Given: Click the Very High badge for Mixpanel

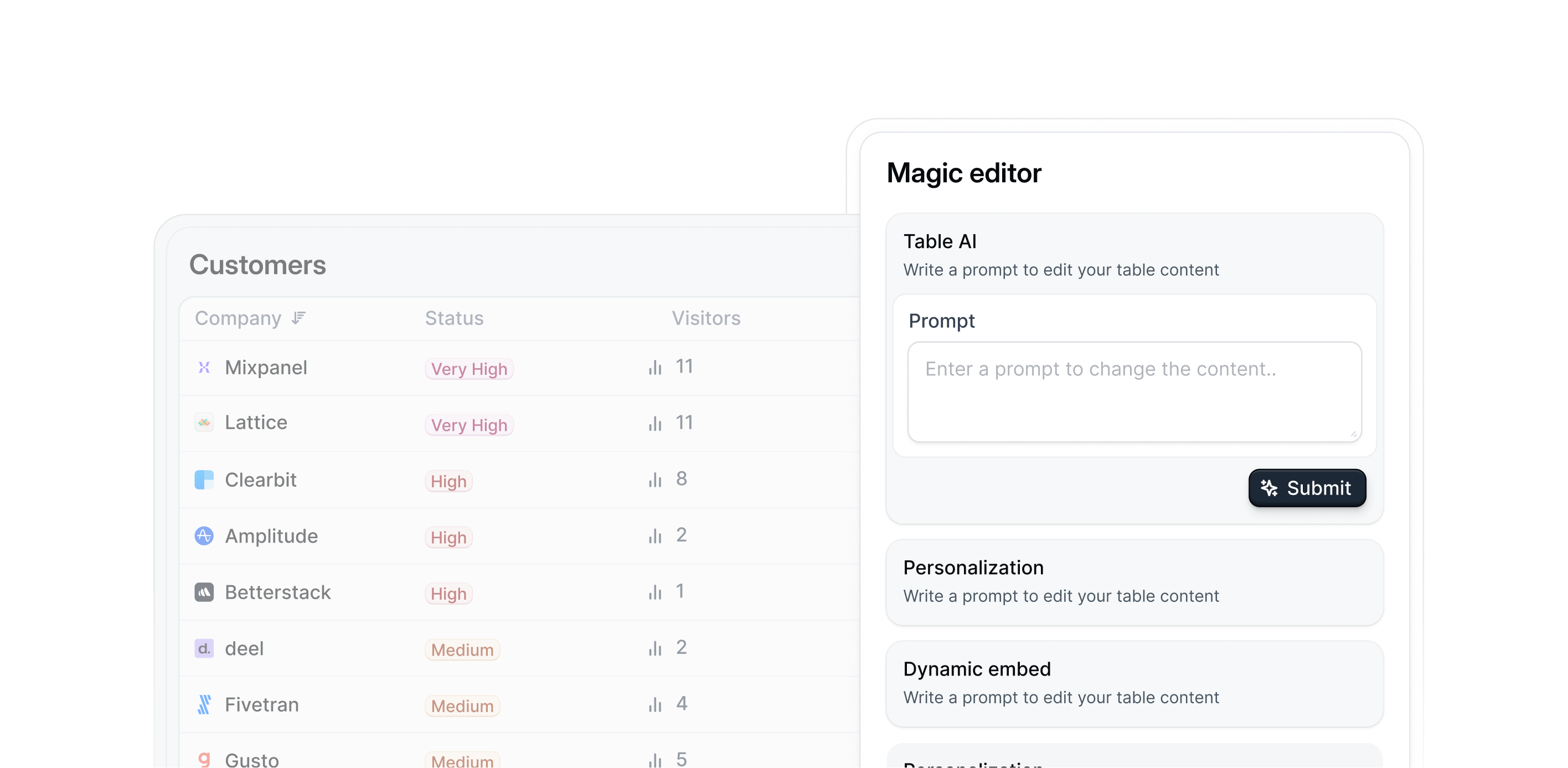Looking at the screenshot, I should tap(469, 369).
